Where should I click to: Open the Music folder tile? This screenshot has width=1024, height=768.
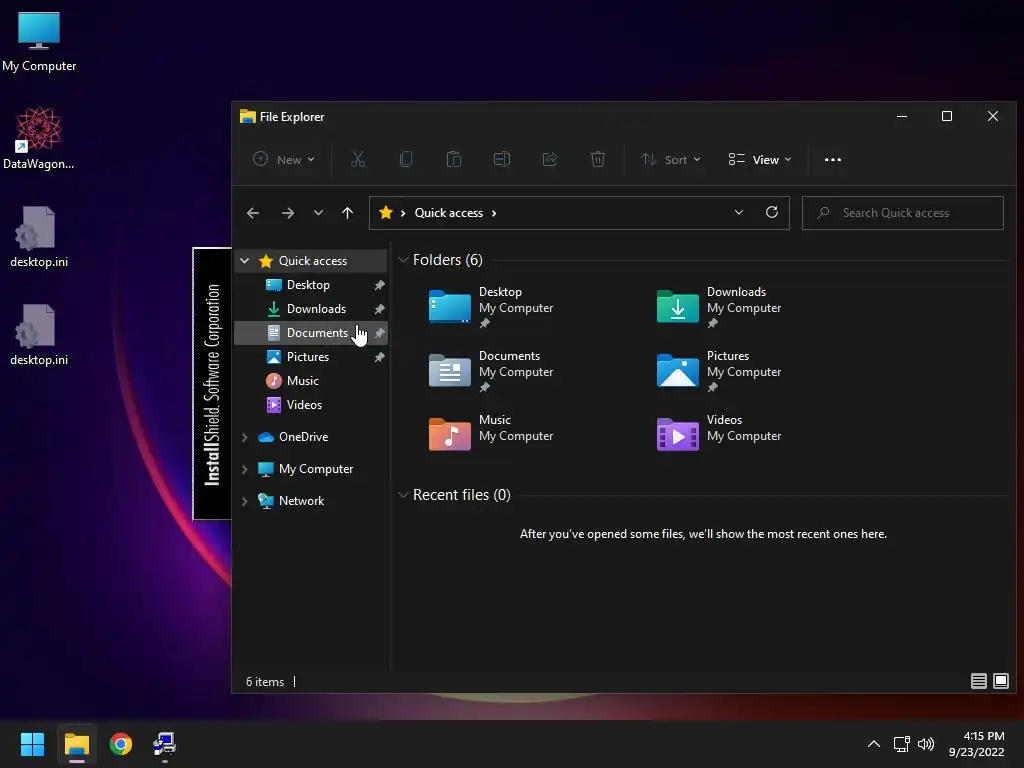coord(491,432)
